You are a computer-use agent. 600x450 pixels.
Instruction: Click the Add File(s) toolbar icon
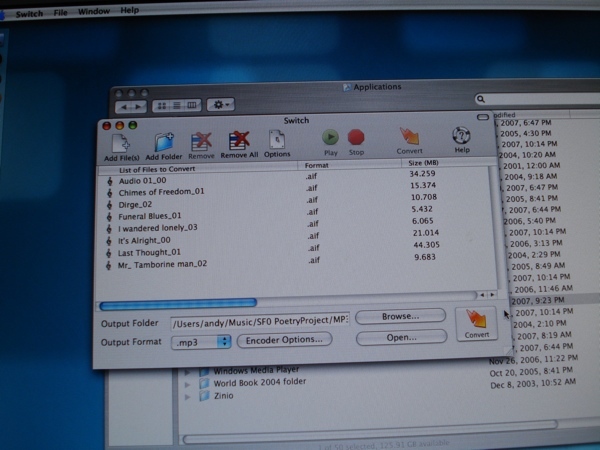coord(121,141)
